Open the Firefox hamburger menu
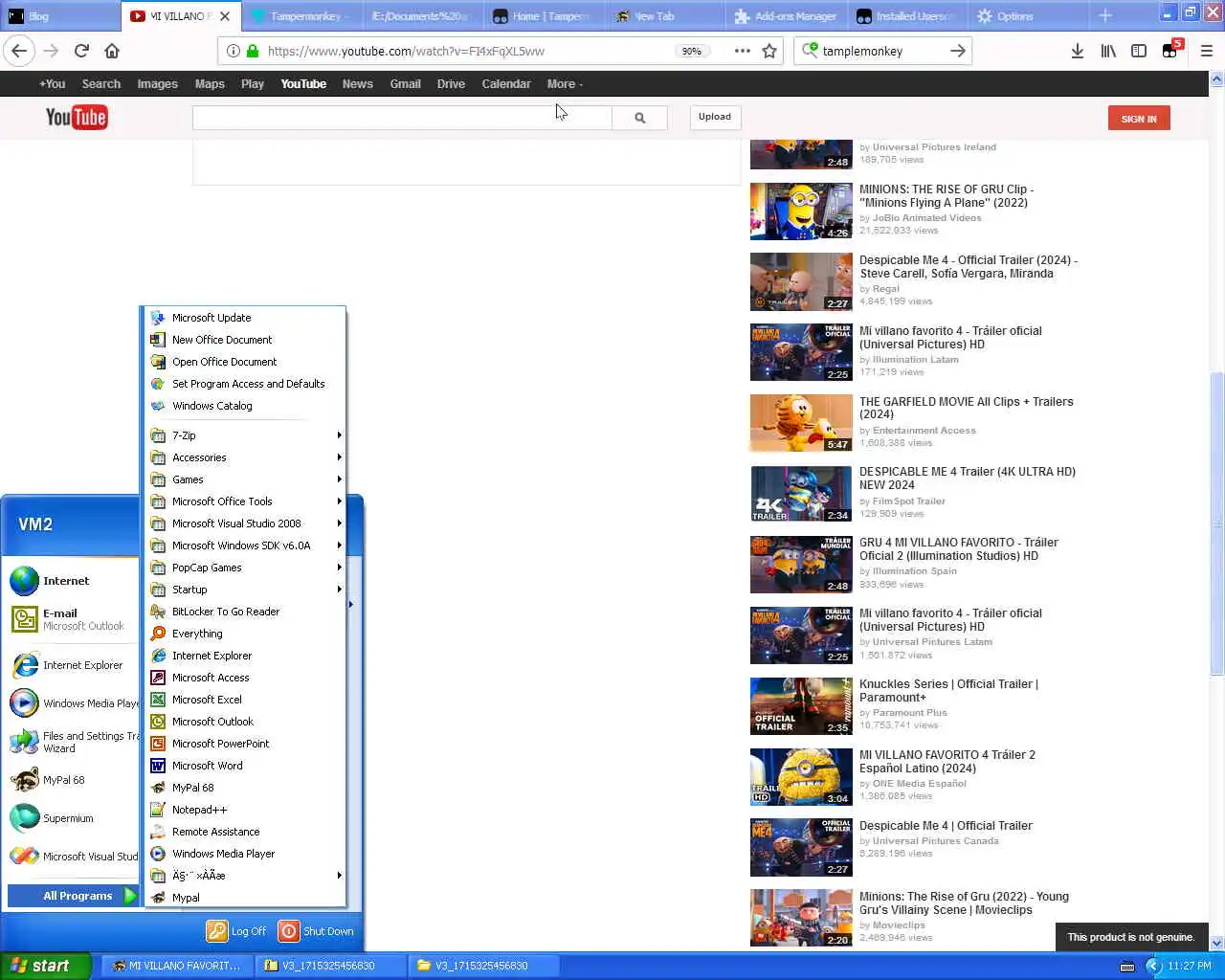Image resolution: width=1225 pixels, height=980 pixels. [x=1206, y=51]
